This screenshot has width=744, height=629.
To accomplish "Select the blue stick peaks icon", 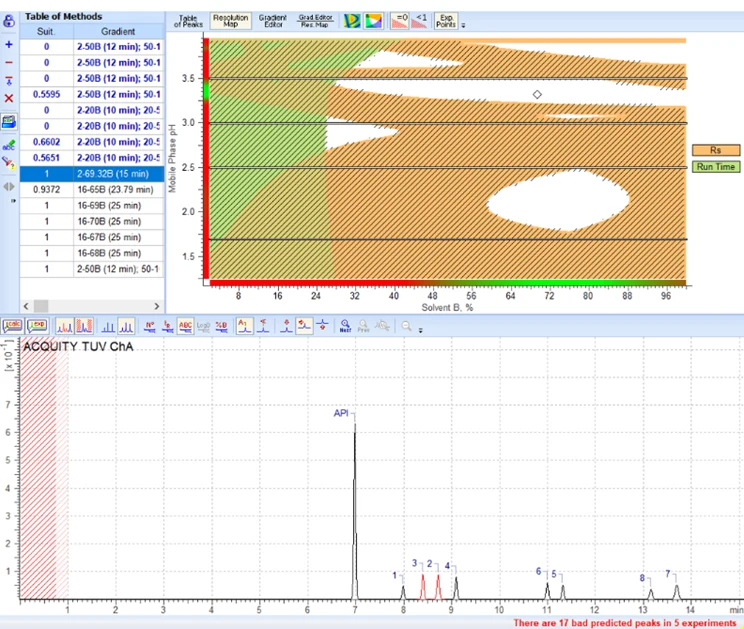I will pos(108,326).
